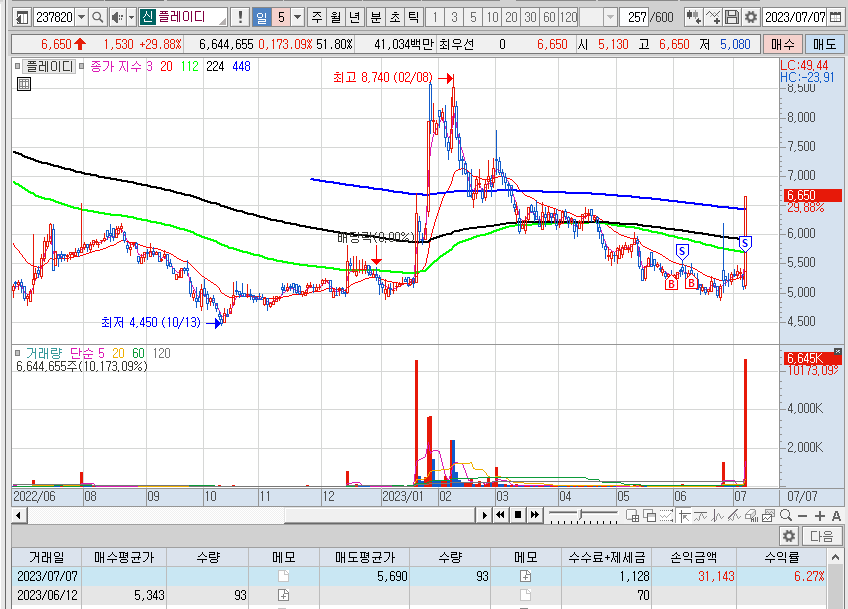Viewport: 848px width, 609px height.
Task: Select the 년 (yearly) period toggle
Action: [355, 17]
